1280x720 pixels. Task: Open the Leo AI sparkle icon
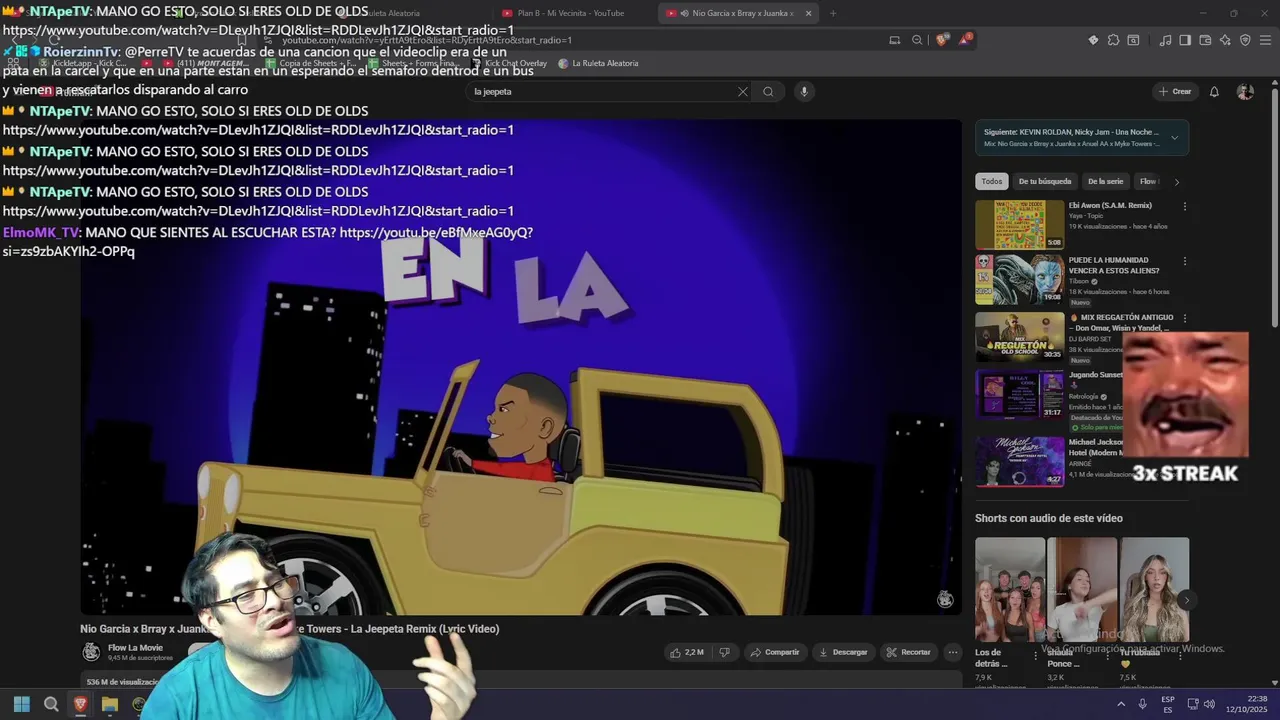[x=1225, y=40]
